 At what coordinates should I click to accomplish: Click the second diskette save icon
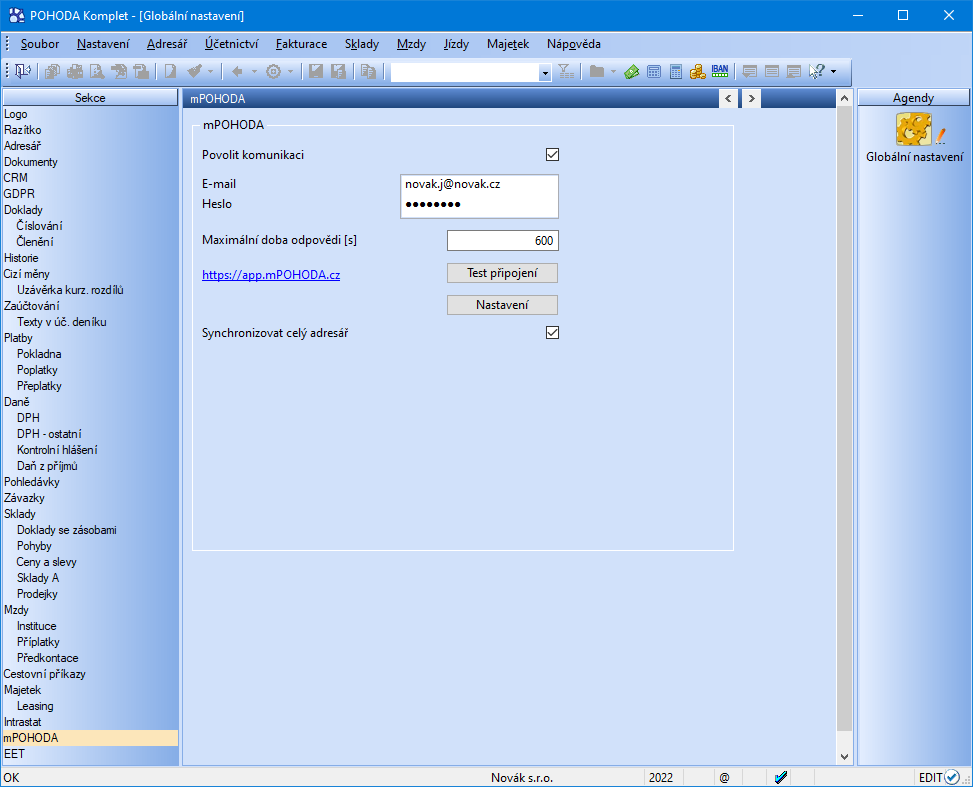pyautogui.click(x=338, y=71)
